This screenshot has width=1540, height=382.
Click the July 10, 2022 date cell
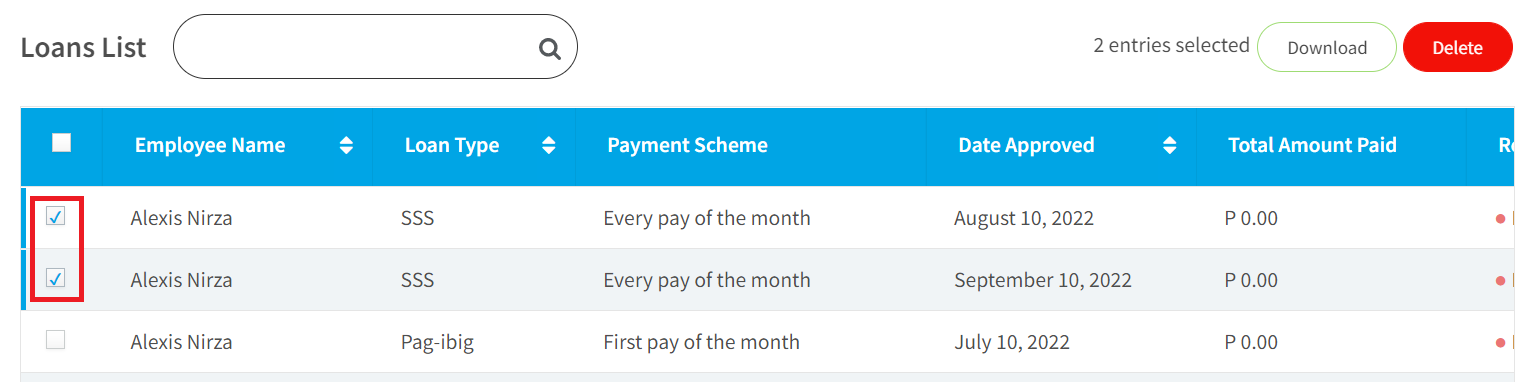[1012, 342]
